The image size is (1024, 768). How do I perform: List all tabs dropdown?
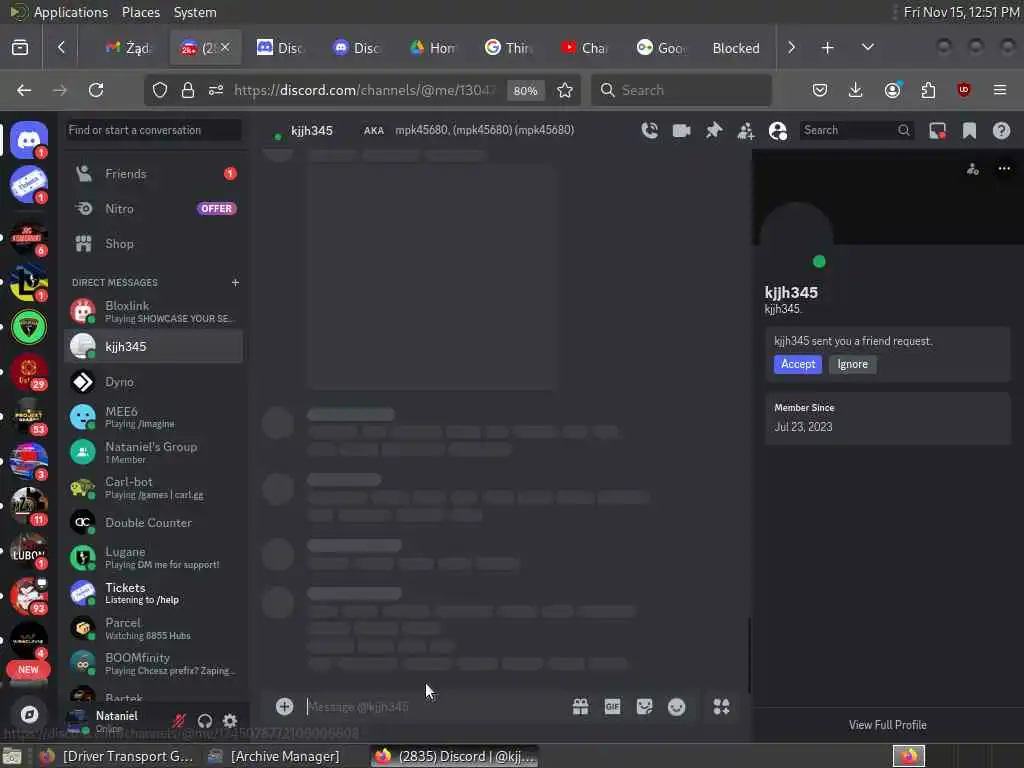(x=868, y=48)
